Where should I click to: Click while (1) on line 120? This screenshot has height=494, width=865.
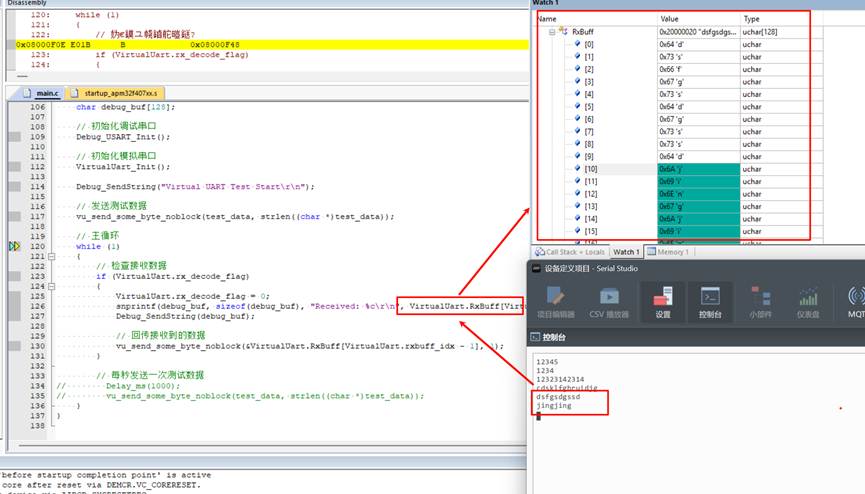(x=98, y=246)
